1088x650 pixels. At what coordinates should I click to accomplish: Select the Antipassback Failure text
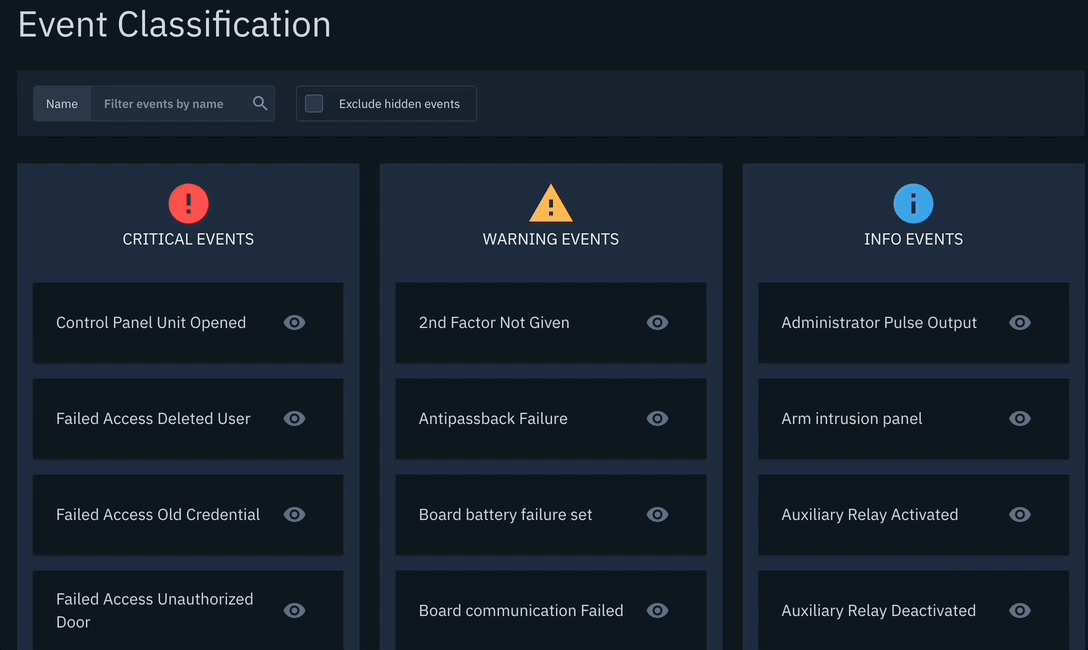tap(493, 418)
